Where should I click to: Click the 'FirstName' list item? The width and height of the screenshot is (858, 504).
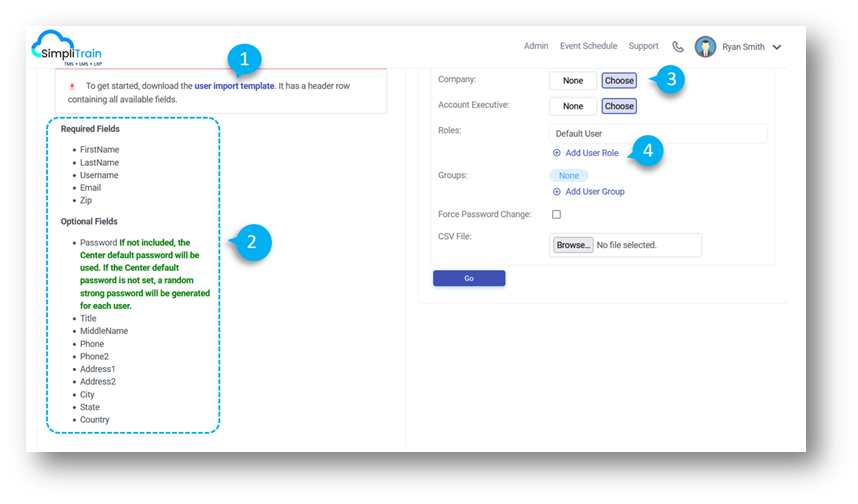[x=100, y=150]
